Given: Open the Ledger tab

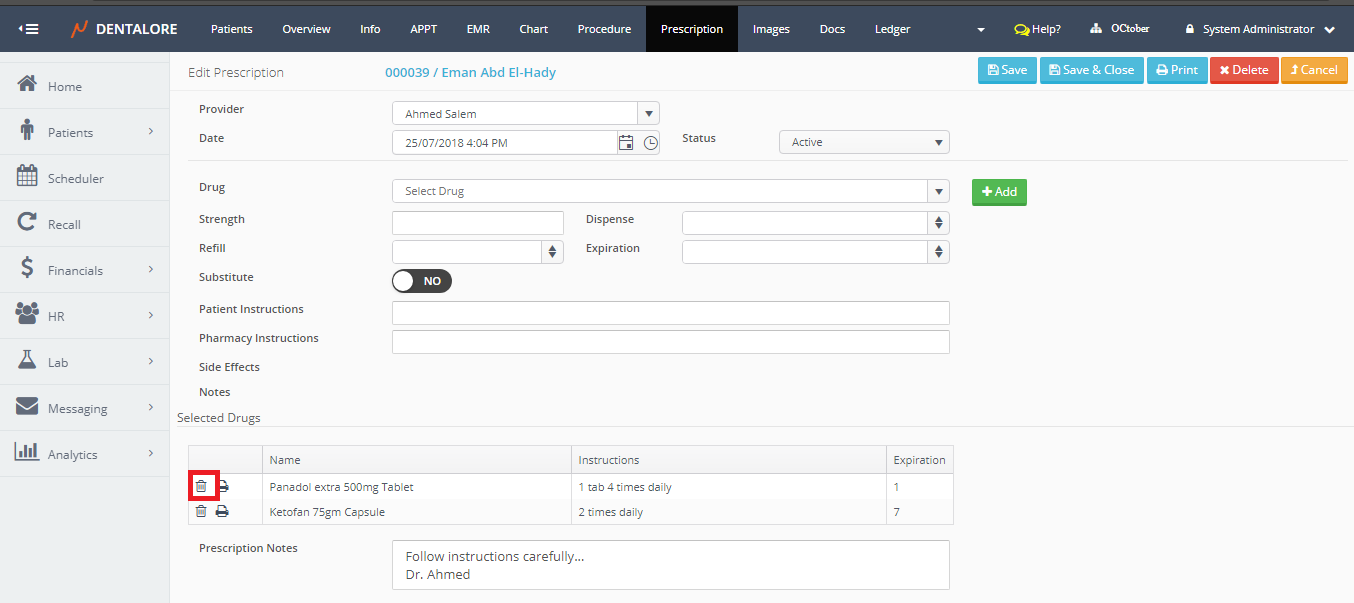Looking at the screenshot, I should tap(892, 29).
